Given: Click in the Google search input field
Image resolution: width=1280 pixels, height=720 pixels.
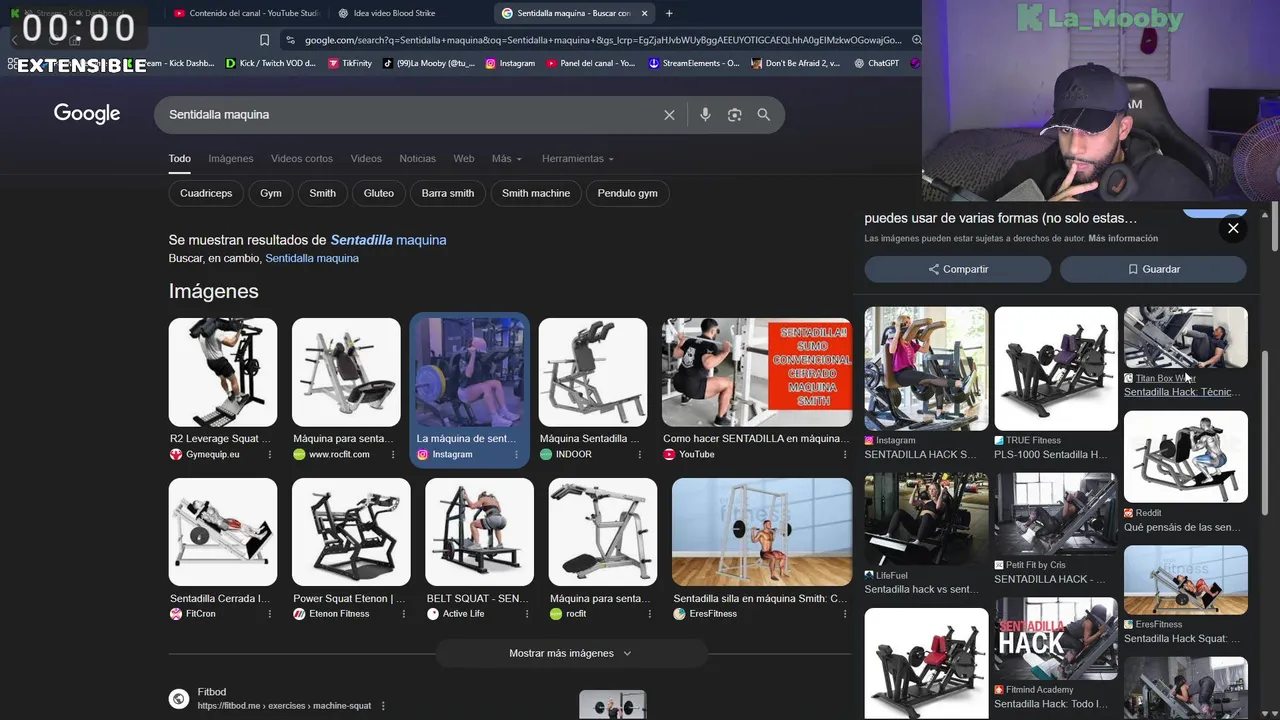Looking at the screenshot, I should (410, 115).
